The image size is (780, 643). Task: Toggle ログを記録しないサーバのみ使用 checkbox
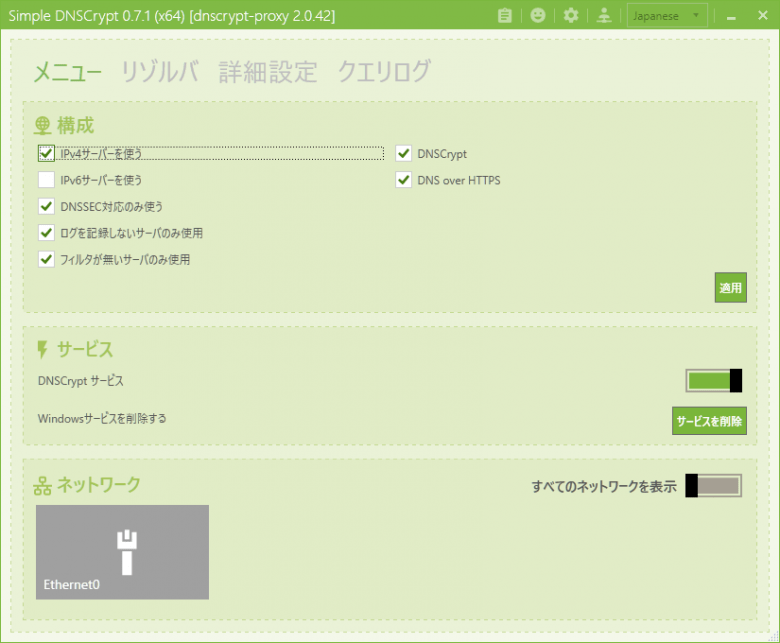click(x=46, y=232)
